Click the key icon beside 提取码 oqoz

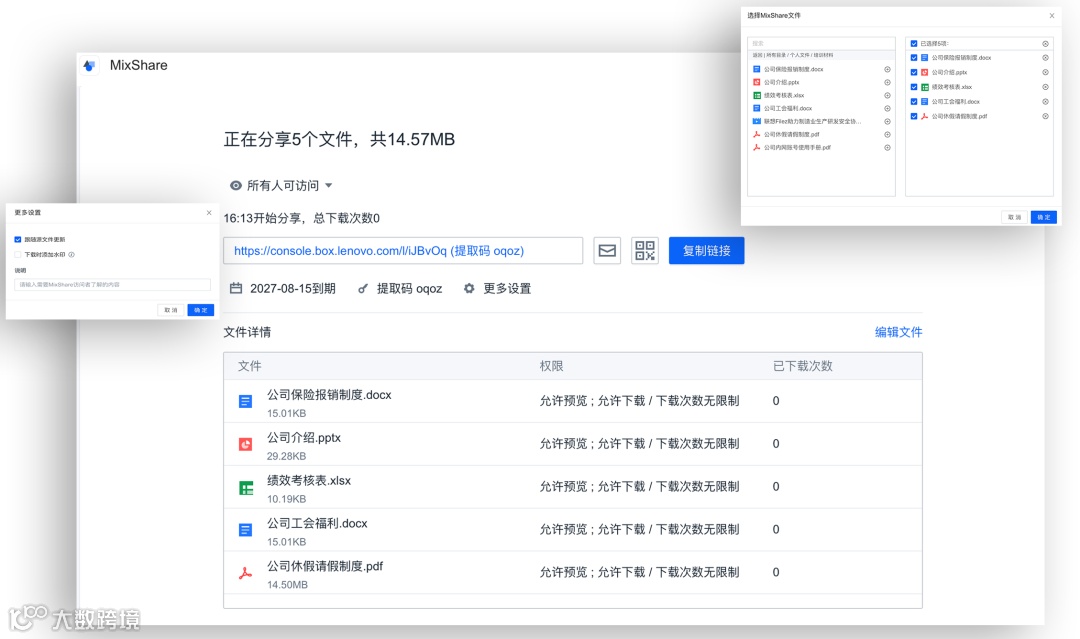[x=363, y=289]
